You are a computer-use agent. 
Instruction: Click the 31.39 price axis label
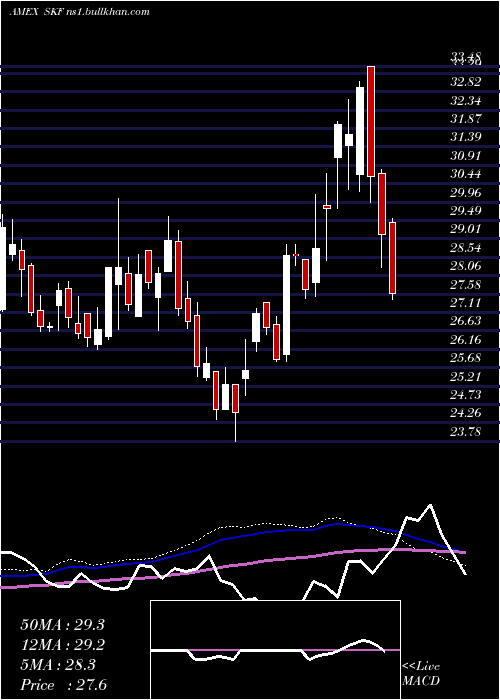pyautogui.click(x=466, y=137)
